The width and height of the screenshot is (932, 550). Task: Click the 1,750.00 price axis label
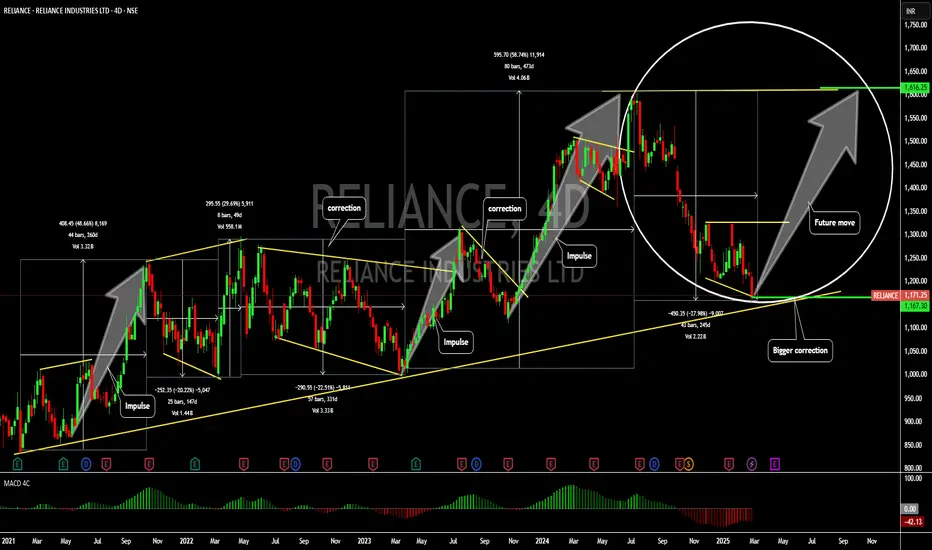(x=916, y=25)
